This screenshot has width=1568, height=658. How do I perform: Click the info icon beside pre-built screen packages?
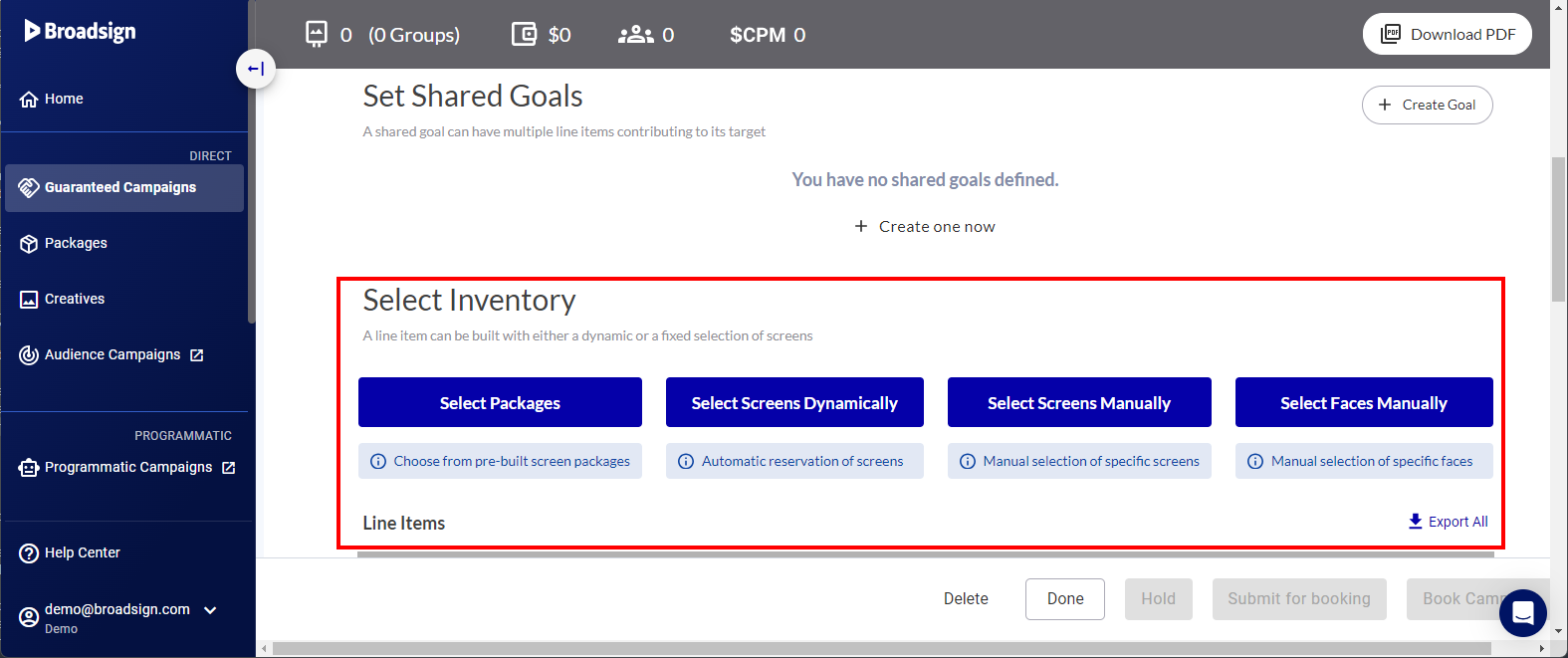click(378, 461)
